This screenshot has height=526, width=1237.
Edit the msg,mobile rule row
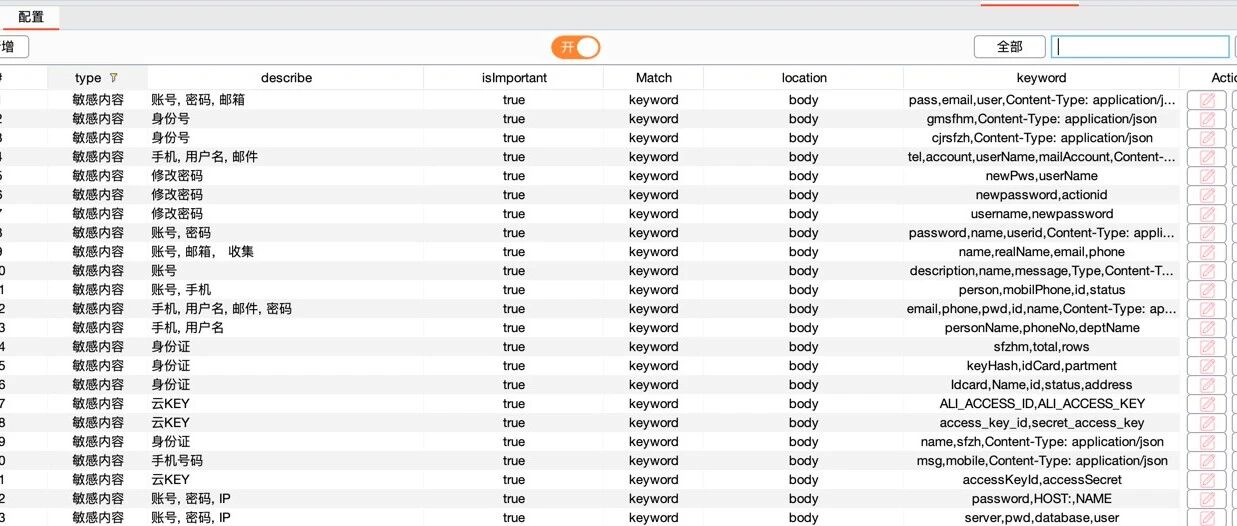tap(1207, 461)
